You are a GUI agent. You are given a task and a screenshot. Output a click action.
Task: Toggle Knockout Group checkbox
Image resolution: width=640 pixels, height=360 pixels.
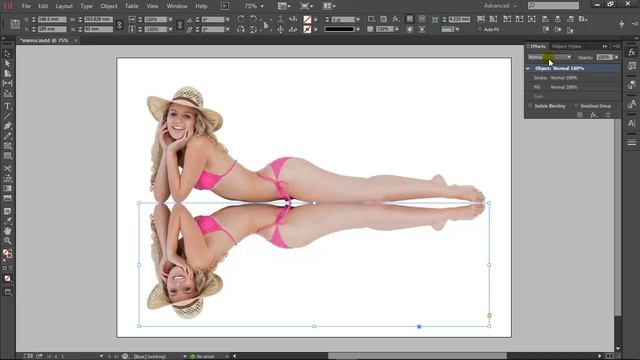tap(576, 106)
